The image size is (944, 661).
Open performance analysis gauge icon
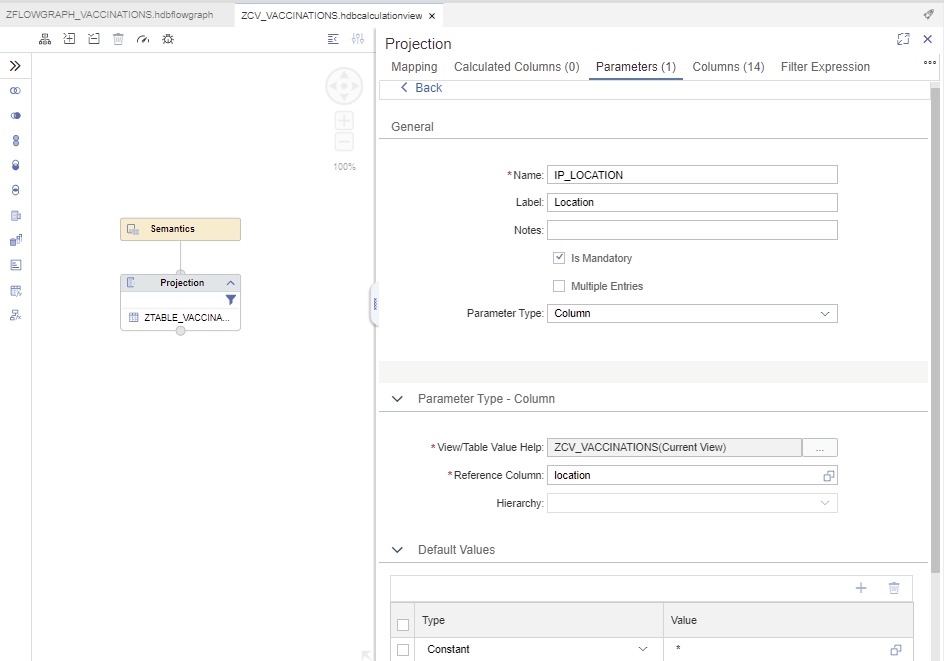(x=143, y=39)
